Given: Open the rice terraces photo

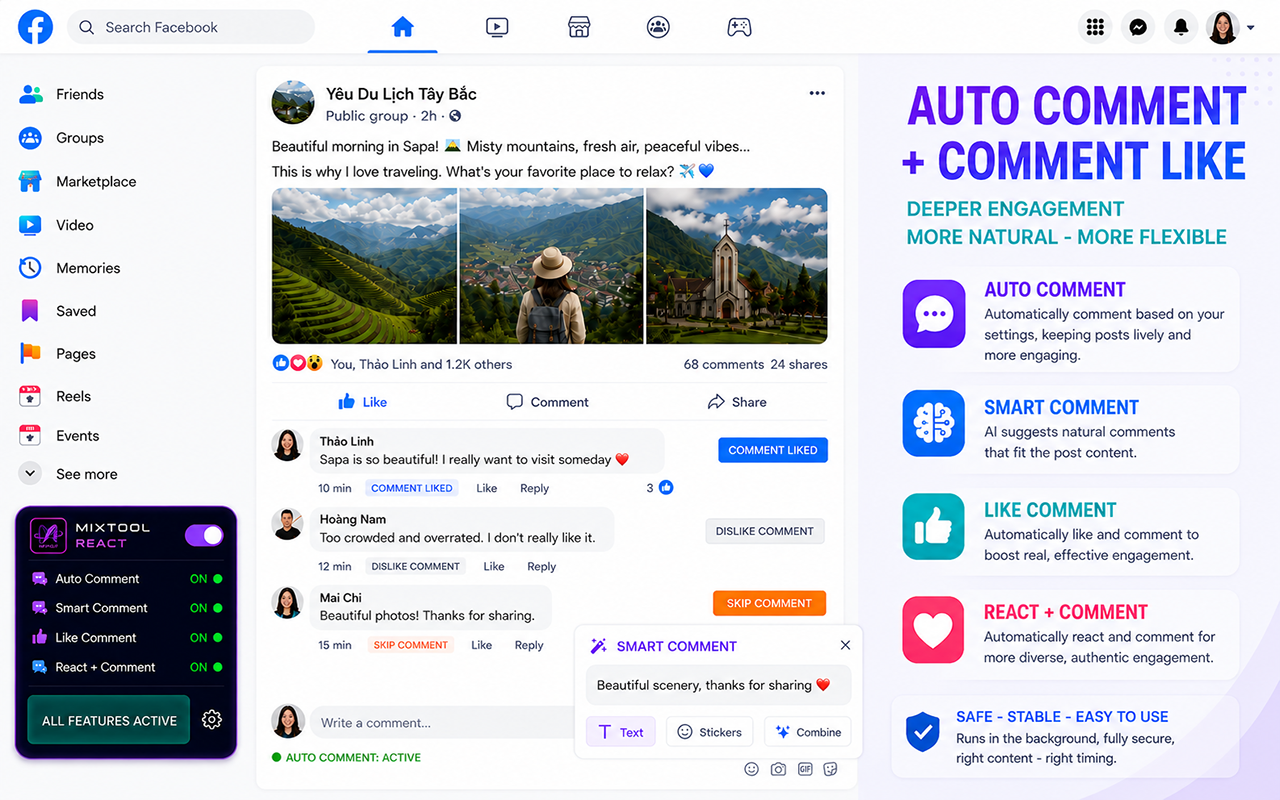Looking at the screenshot, I should click(364, 266).
